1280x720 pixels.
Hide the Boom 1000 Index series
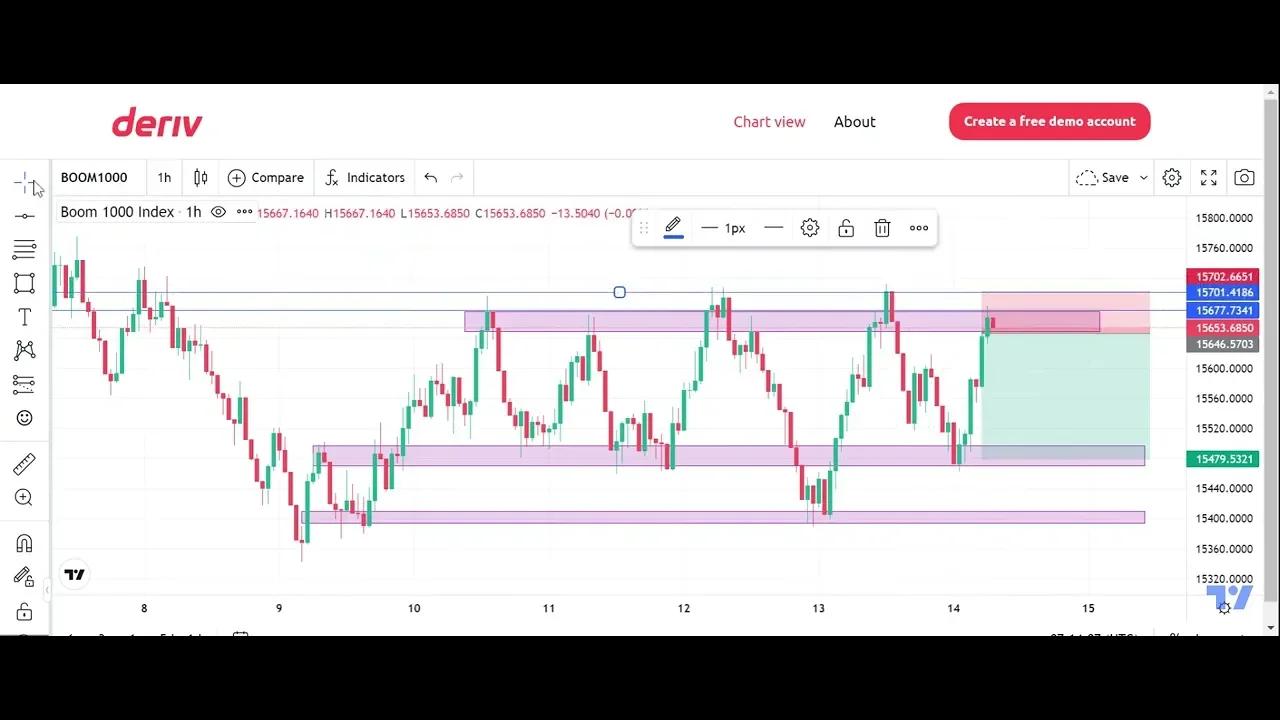click(x=218, y=211)
